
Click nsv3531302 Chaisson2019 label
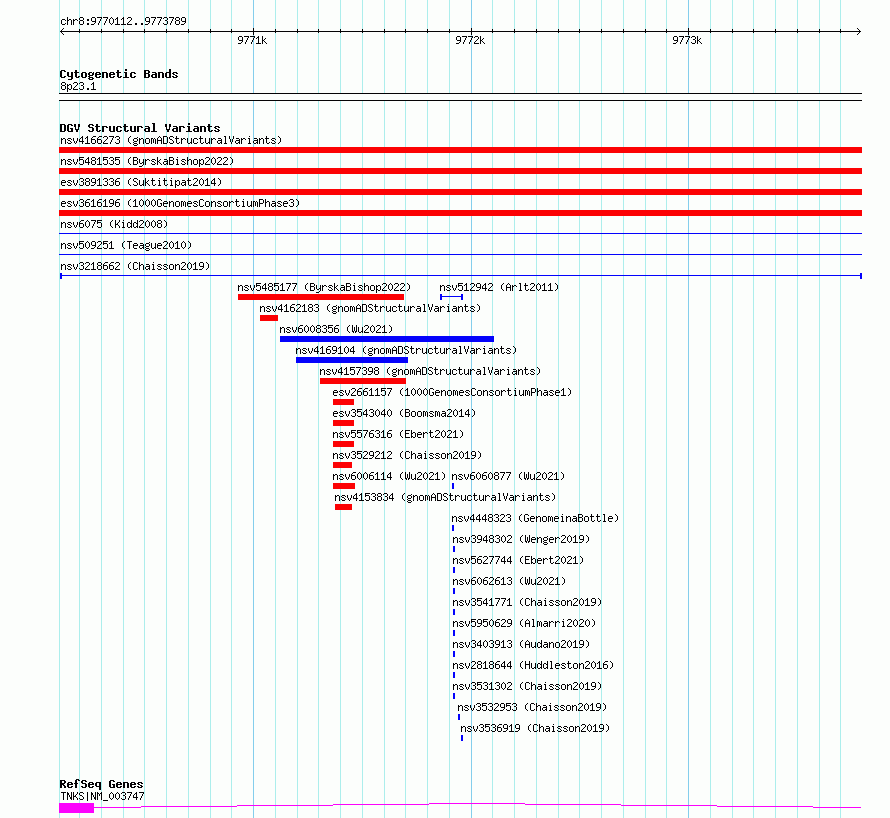pos(527,686)
